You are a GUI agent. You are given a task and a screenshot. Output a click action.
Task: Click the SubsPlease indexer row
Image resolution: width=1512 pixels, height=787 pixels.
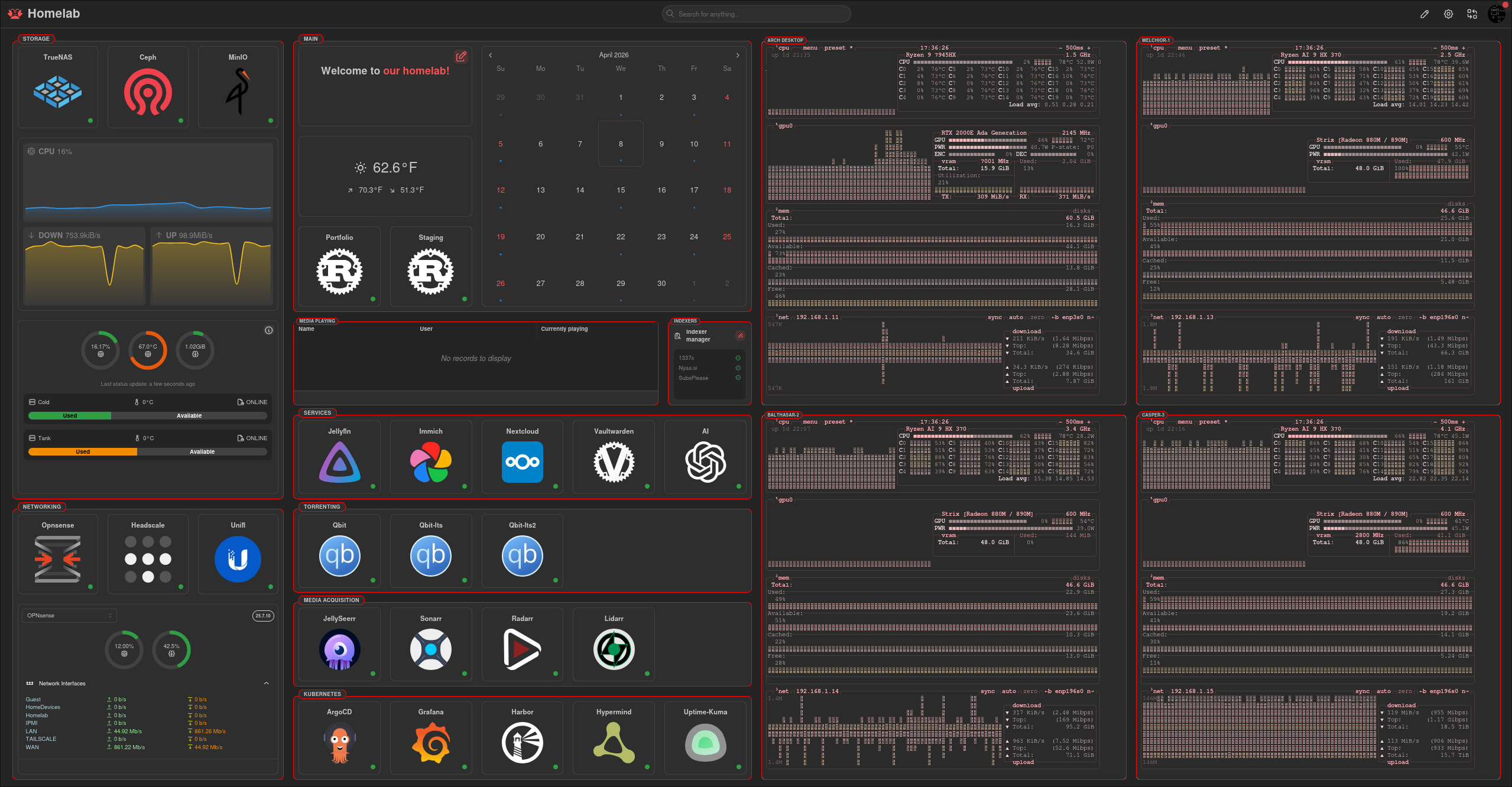709,378
